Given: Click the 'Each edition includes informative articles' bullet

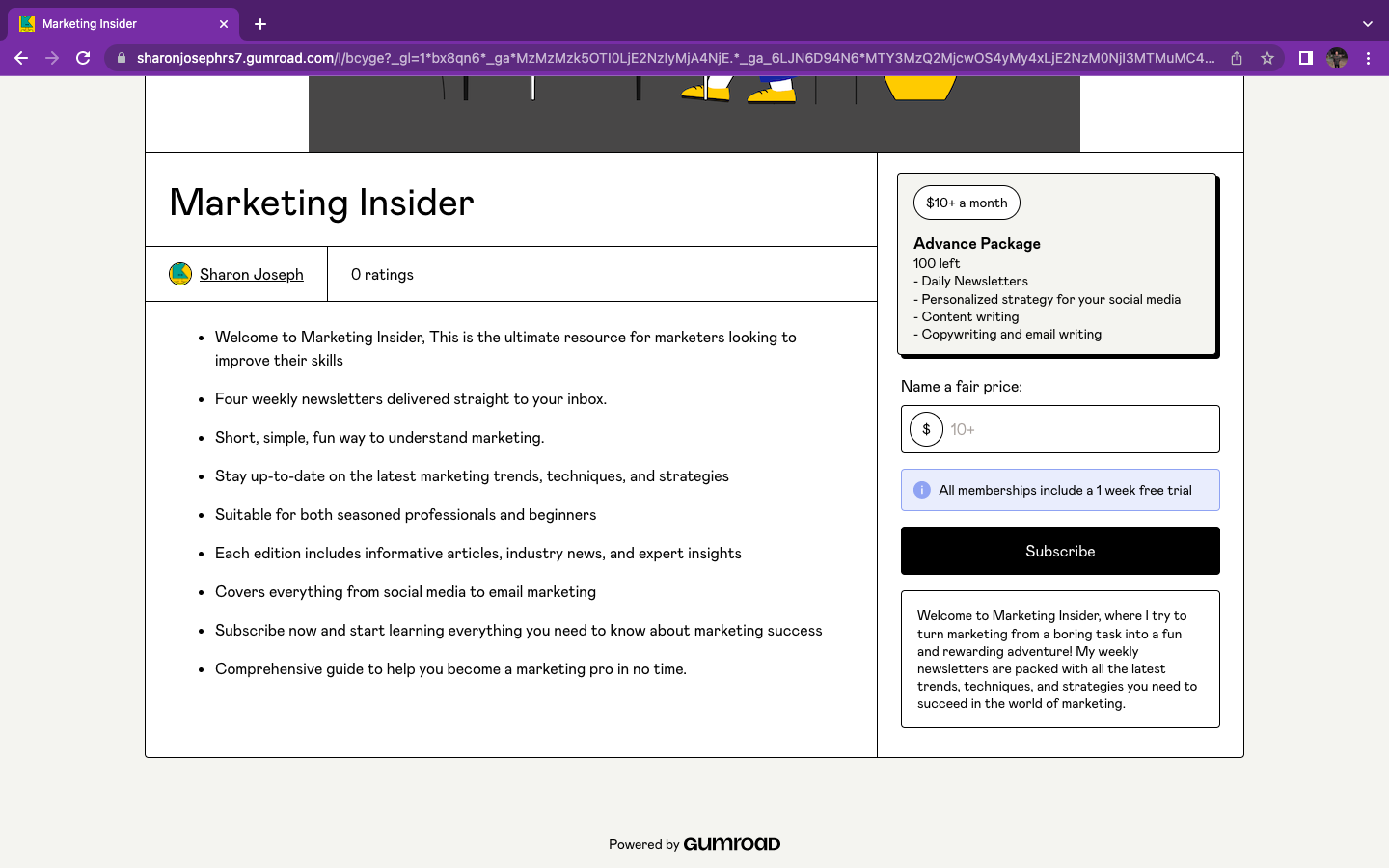Looking at the screenshot, I should click(478, 553).
